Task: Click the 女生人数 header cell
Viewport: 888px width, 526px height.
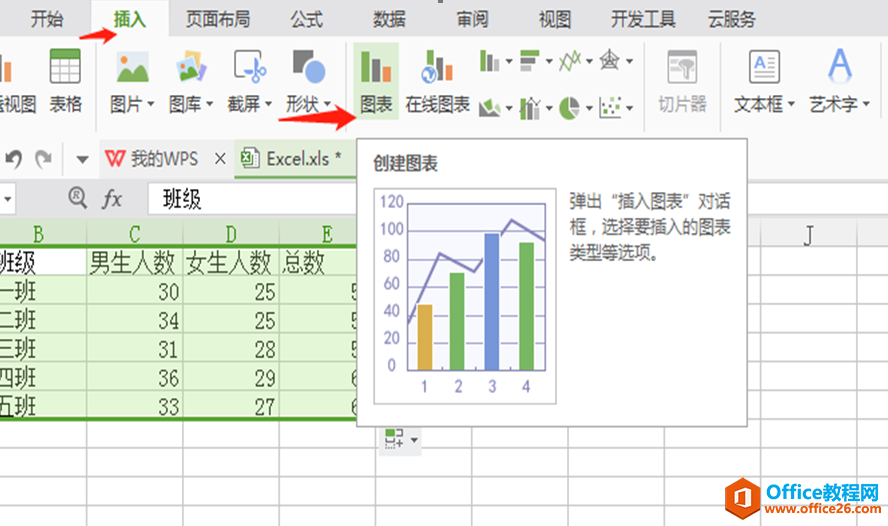Action: (x=231, y=262)
